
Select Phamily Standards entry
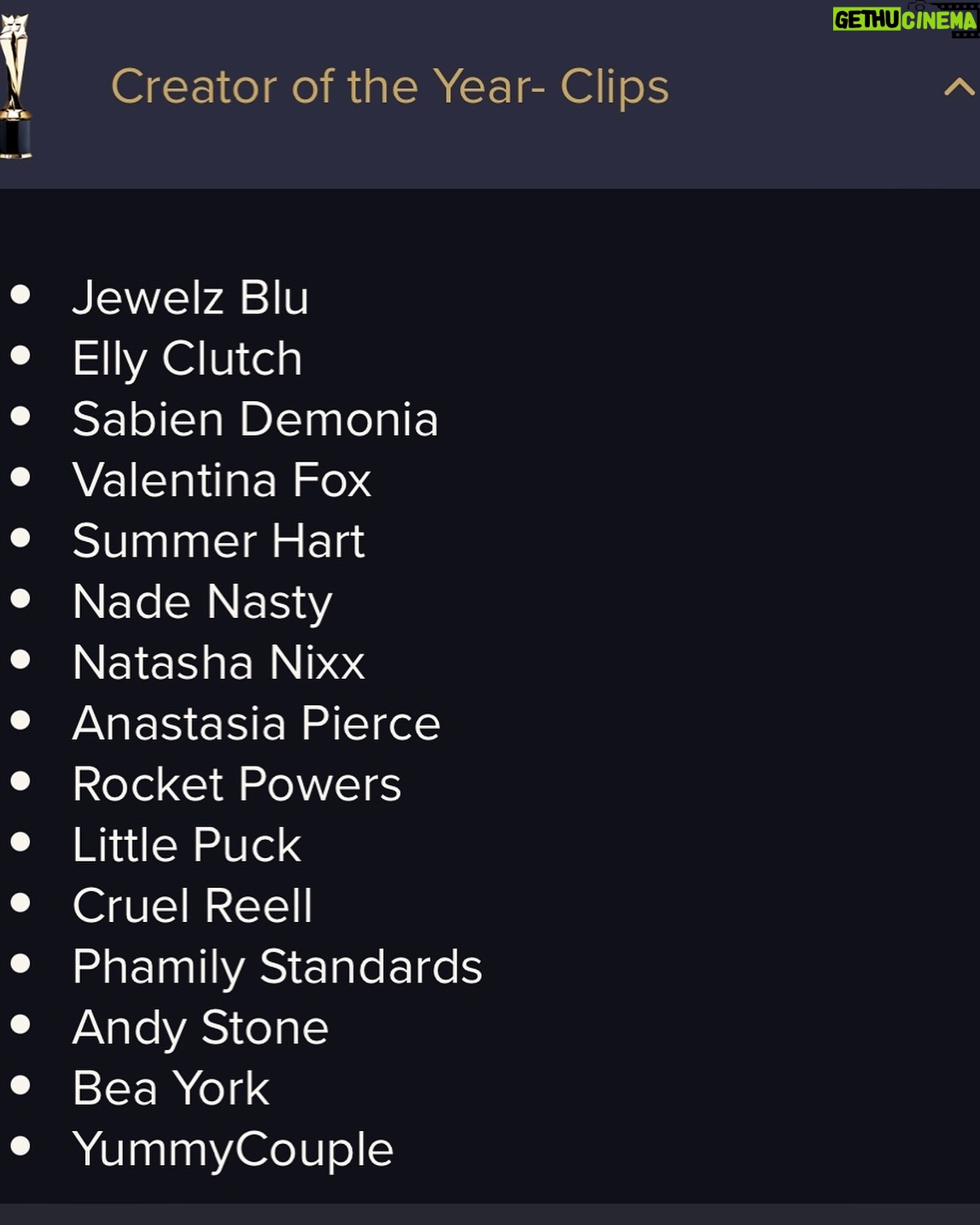[x=277, y=967]
